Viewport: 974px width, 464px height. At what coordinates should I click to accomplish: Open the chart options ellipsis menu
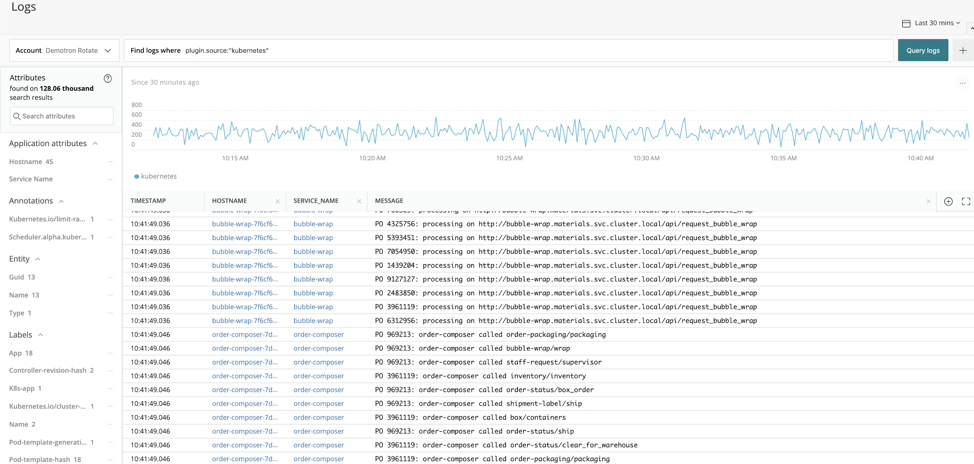click(962, 83)
